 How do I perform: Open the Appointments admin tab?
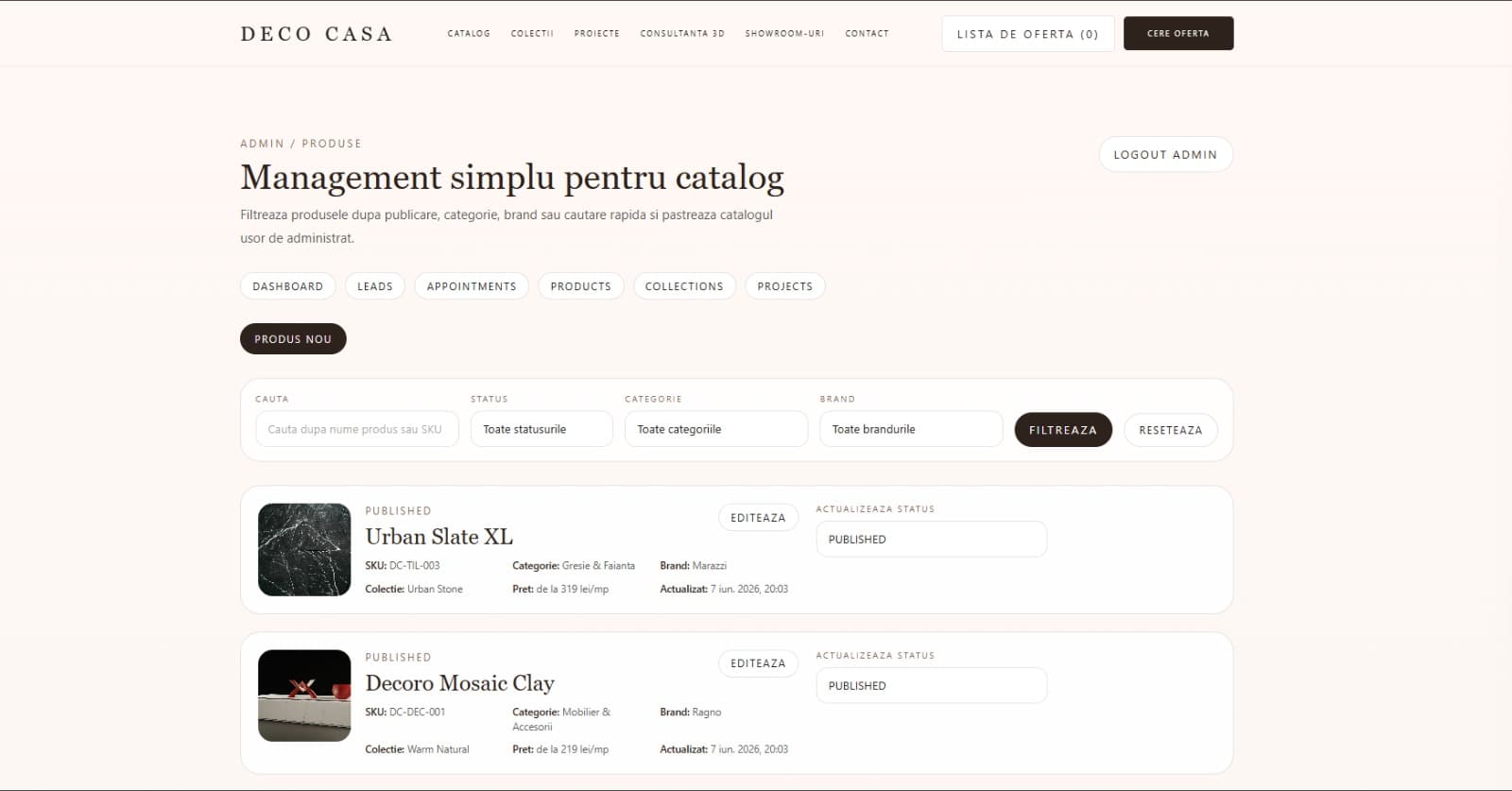[472, 286]
